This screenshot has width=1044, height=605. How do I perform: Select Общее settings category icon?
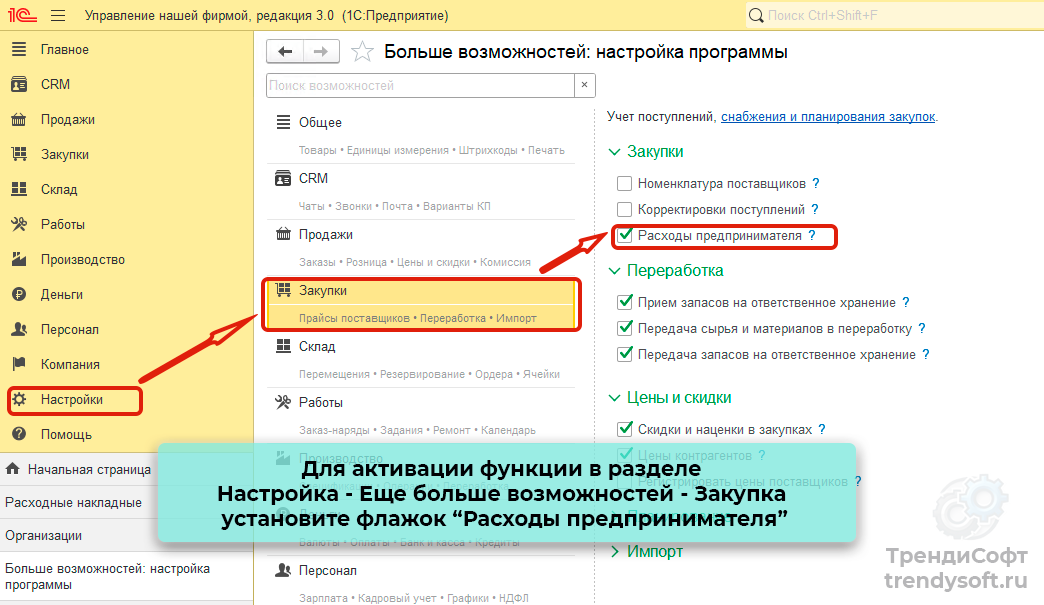pyautogui.click(x=284, y=122)
